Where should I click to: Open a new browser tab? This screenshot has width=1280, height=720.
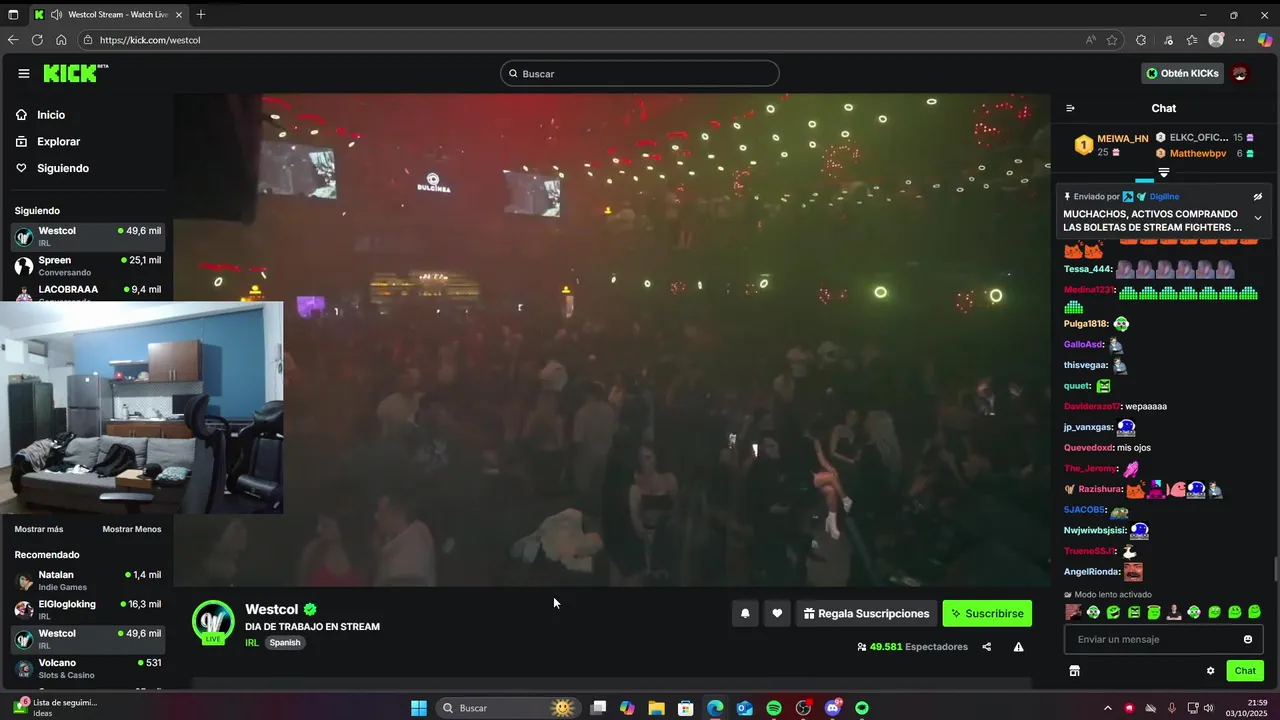click(x=201, y=15)
